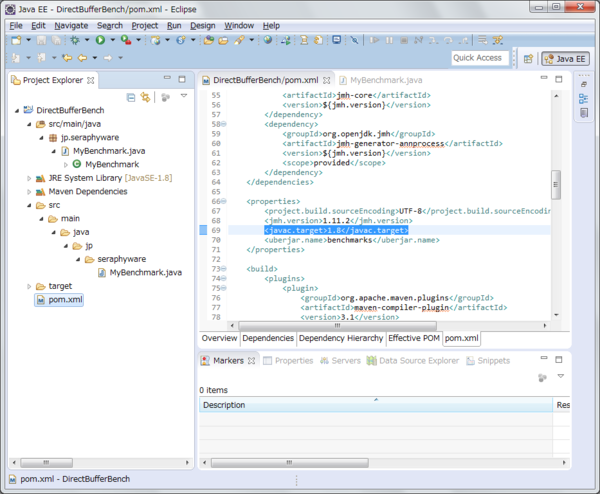Viewport: 600px width, 494px height.
Task: Click the Save toolbar icon
Action: (x=41, y=40)
